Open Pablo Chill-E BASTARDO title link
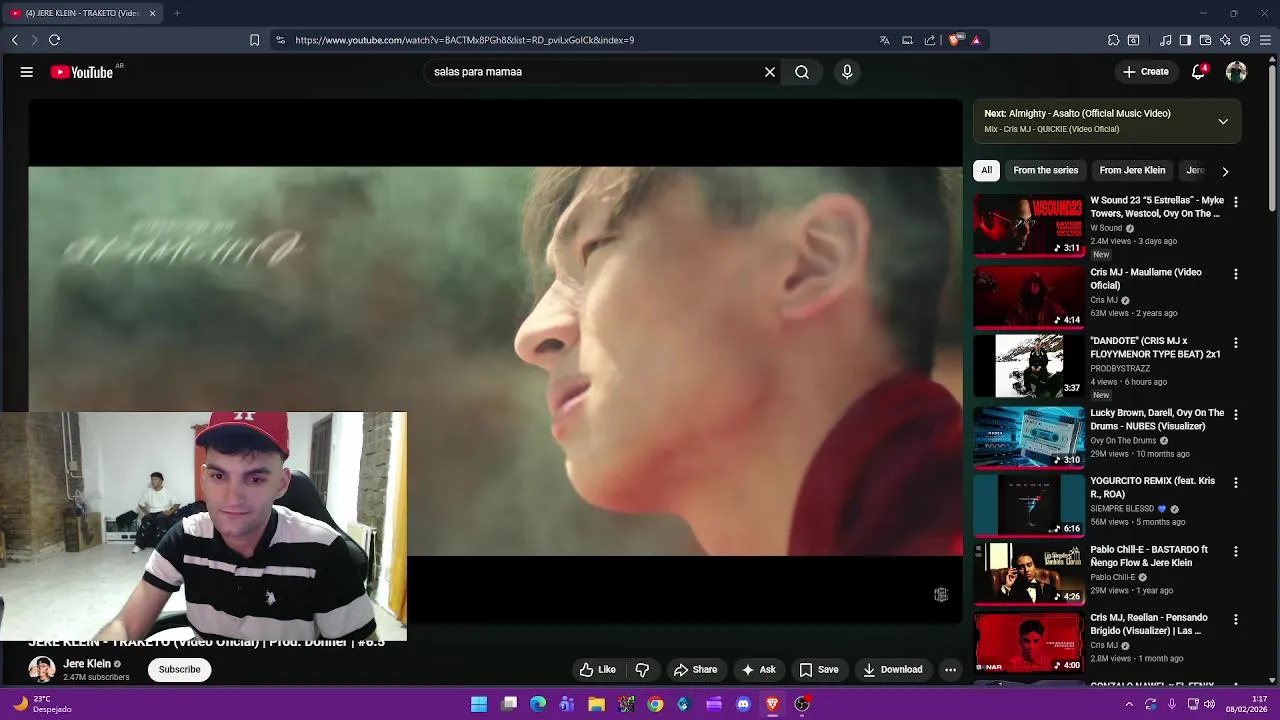The height and width of the screenshot is (720, 1280). point(1149,556)
